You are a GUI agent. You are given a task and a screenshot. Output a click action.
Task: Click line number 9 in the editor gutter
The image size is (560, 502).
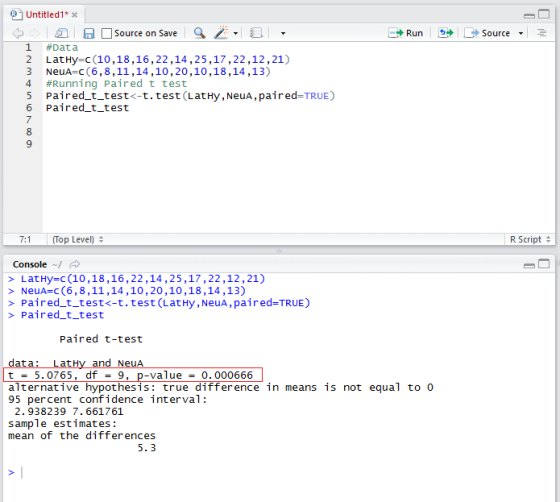coord(29,144)
